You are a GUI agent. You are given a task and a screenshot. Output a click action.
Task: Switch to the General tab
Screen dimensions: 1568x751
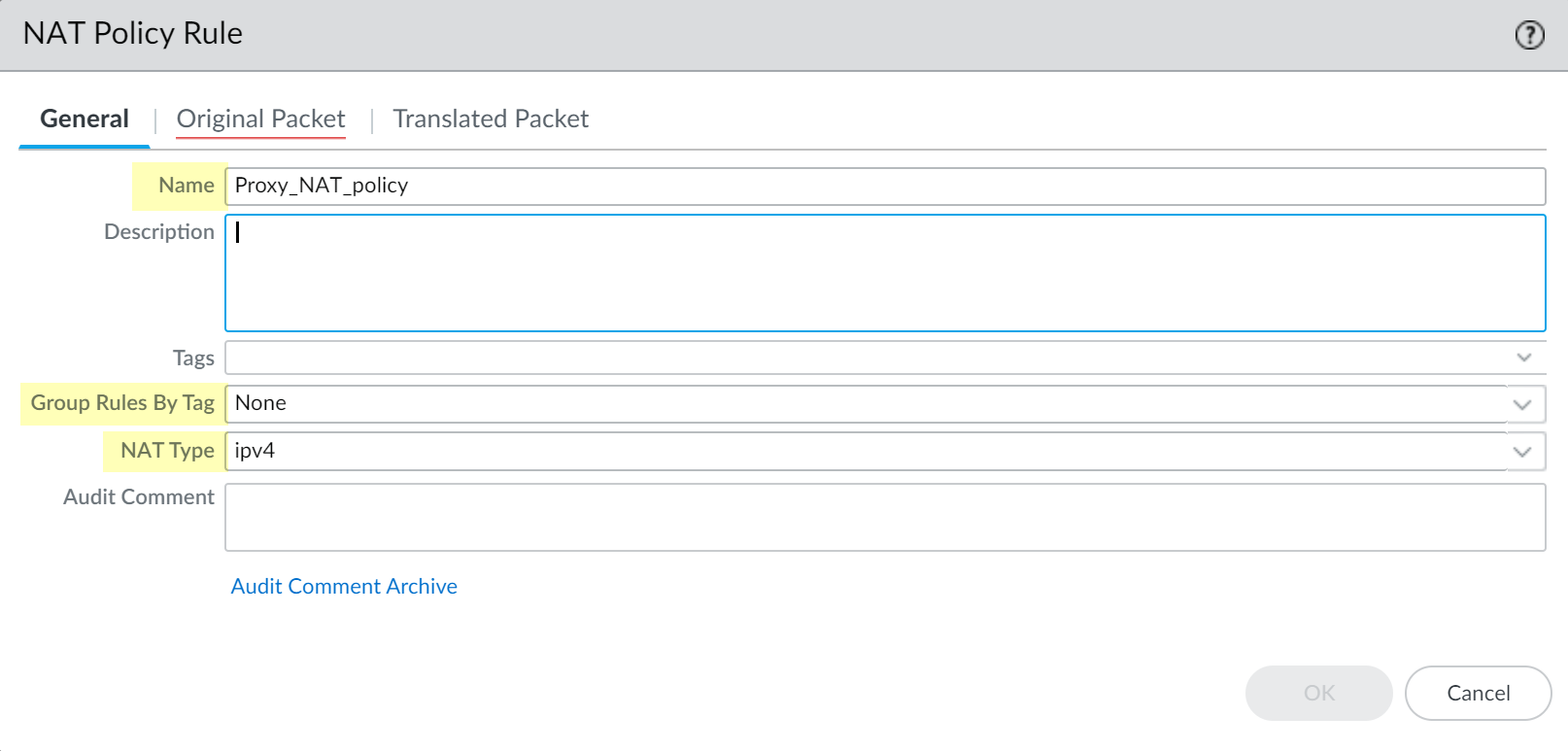[85, 119]
